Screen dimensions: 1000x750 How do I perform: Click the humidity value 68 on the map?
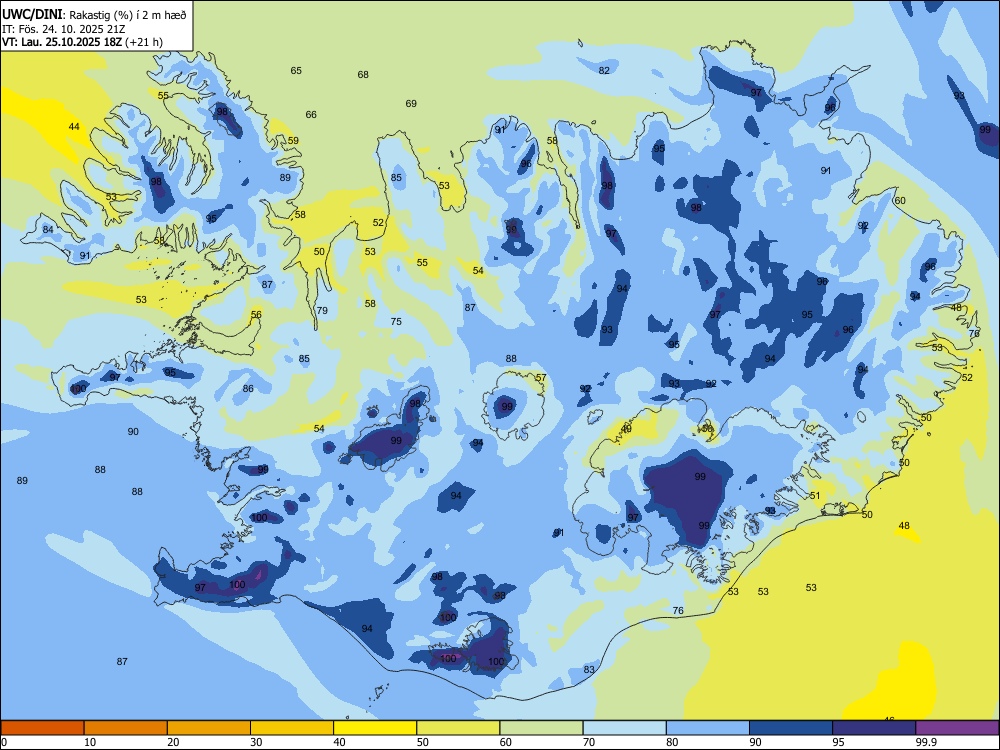[363, 75]
